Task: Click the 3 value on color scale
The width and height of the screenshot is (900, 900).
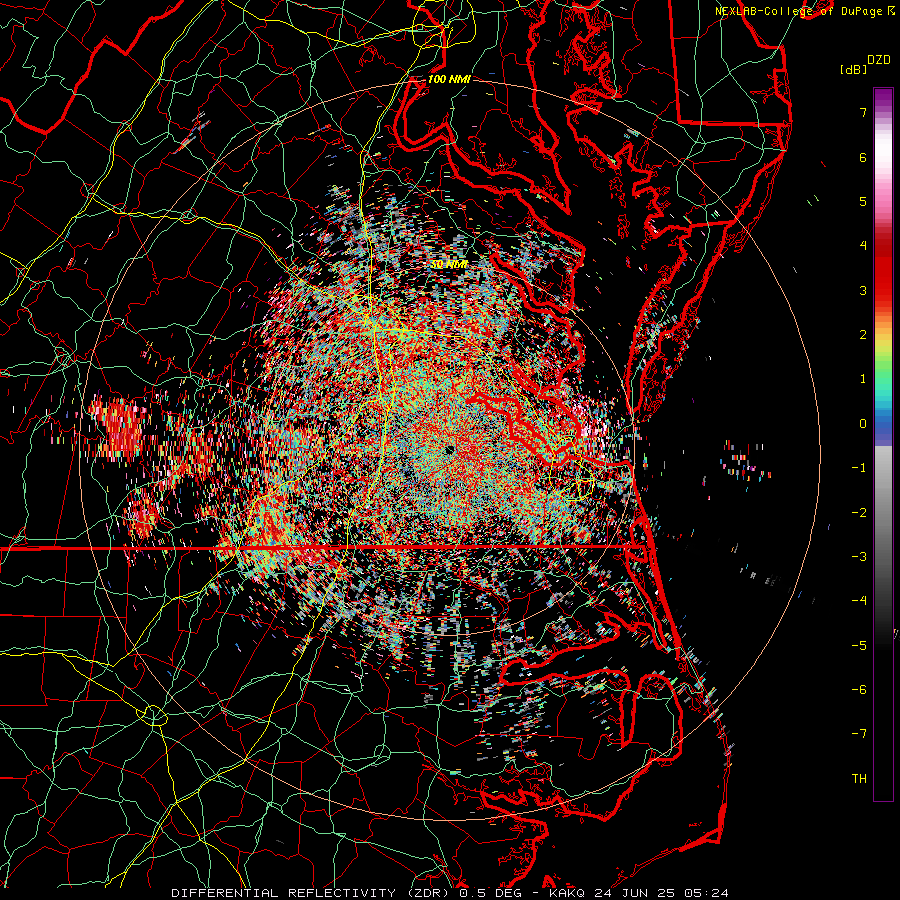Action: point(863,290)
